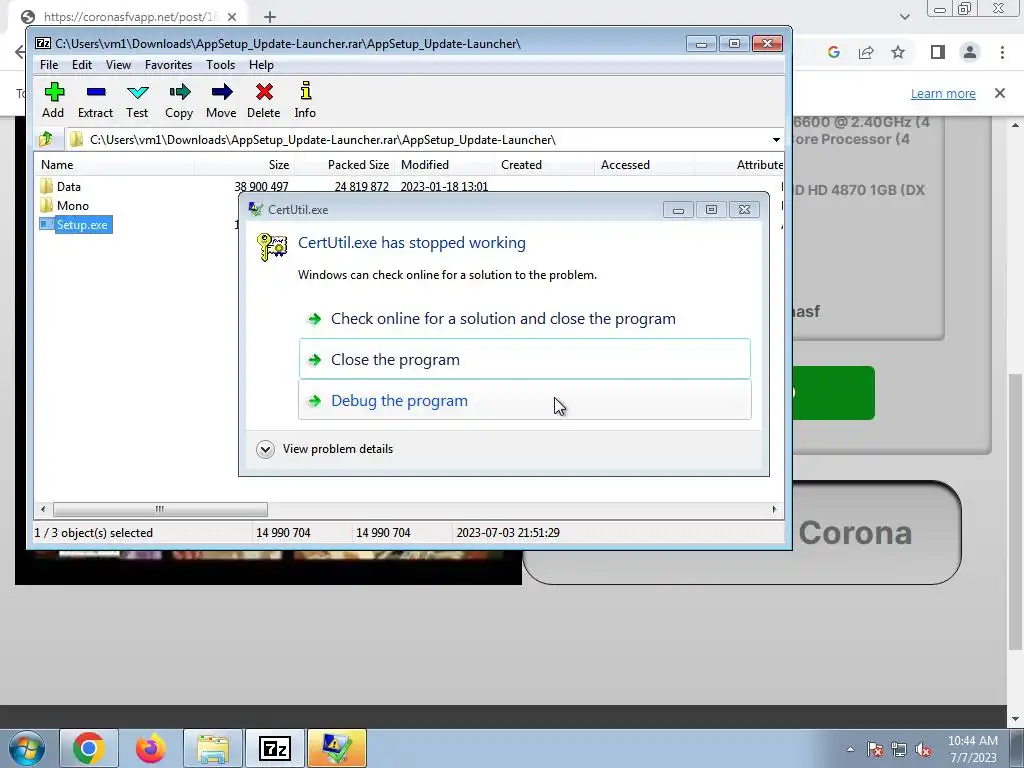Open Chrome tab search chevron
Image resolution: width=1024 pixels, height=768 pixels.
[x=904, y=17]
